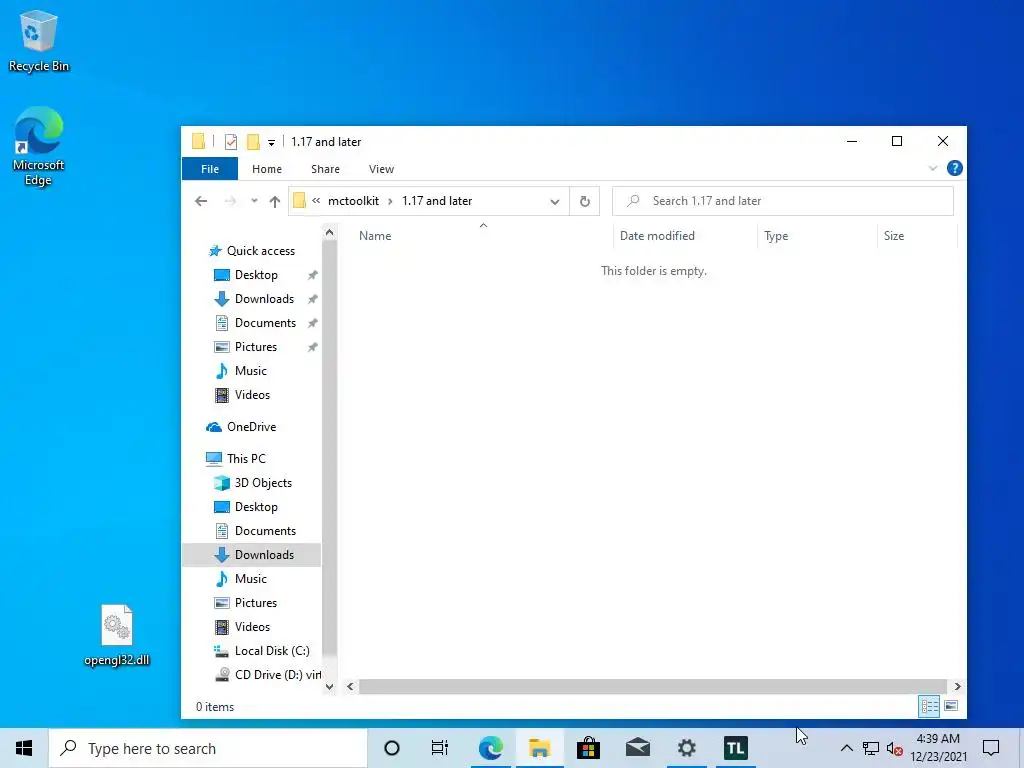This screenshot has width=1024, height=768.
Task: Open Settings gear icon on taskbar
Action: tap(686, 748)
